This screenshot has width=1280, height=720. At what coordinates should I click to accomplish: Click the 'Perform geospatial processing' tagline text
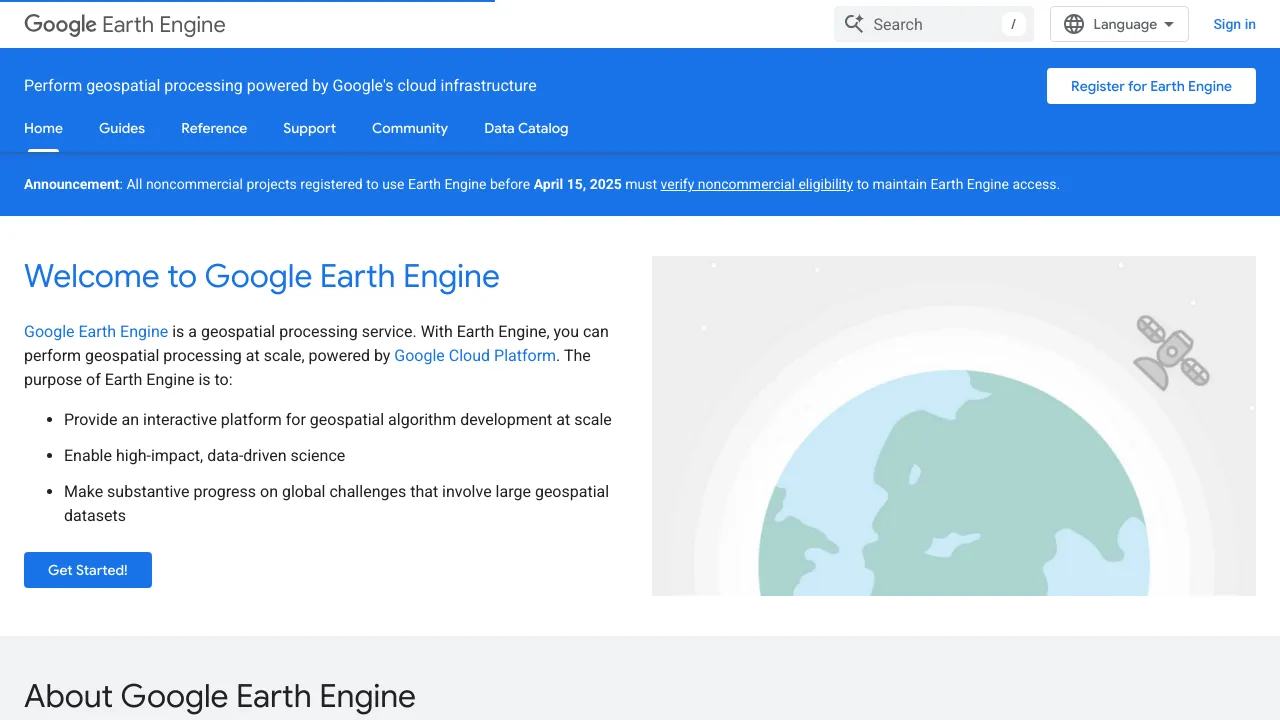(x=280, y=86)
